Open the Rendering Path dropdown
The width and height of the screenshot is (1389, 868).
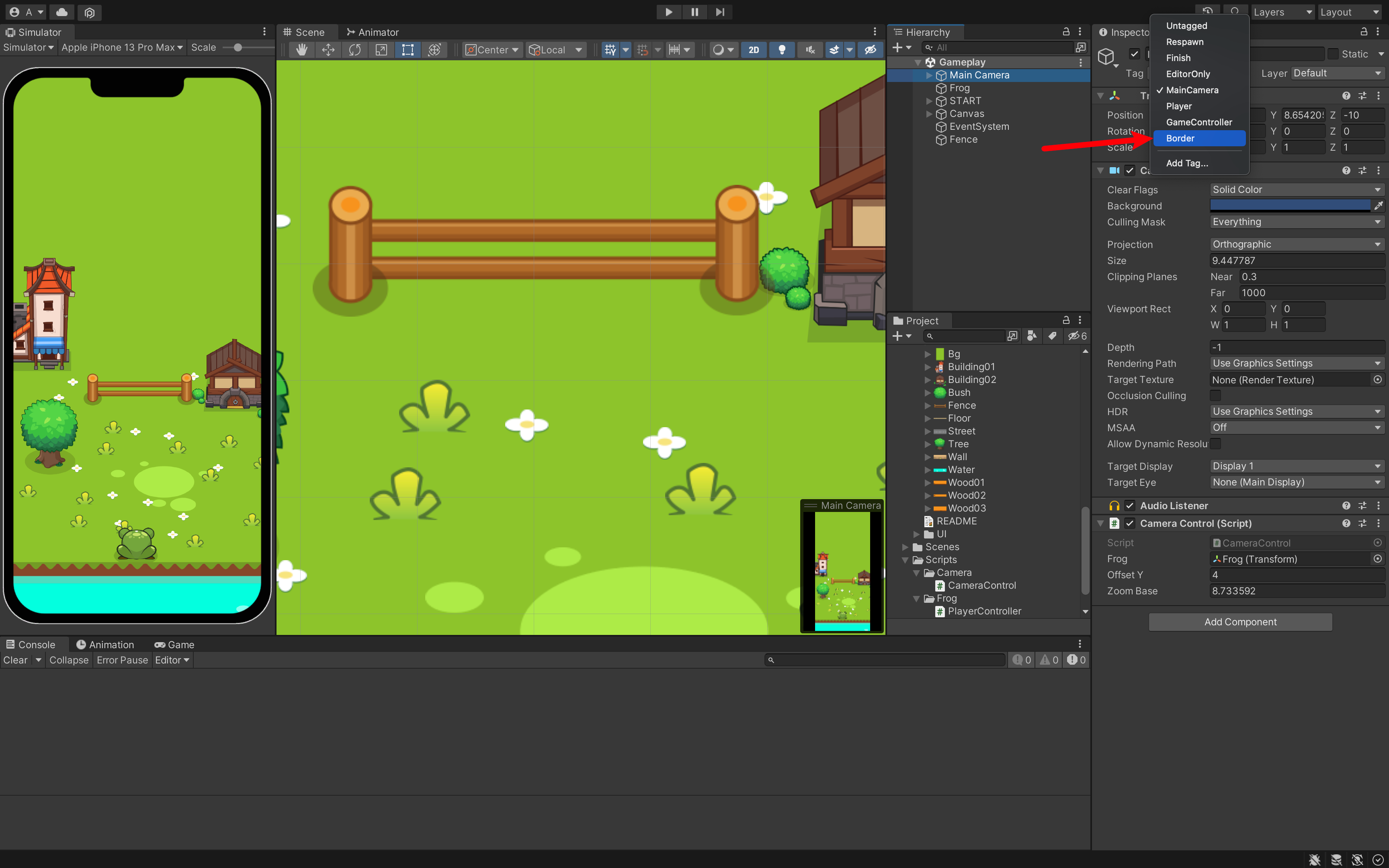click(x=1297, y=363)
